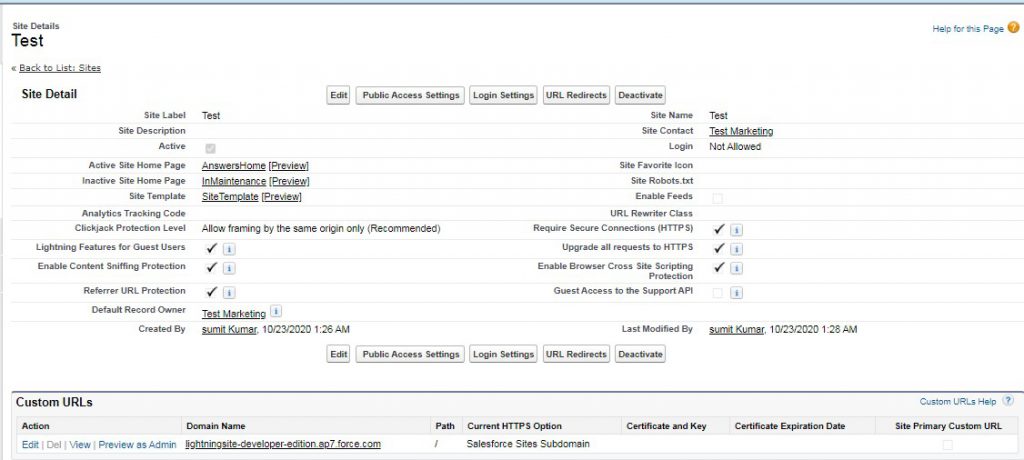This screenshot has height=460, width=1024.
Task: Preview the AnswersHome active site home page
Action: coord(288,165)
